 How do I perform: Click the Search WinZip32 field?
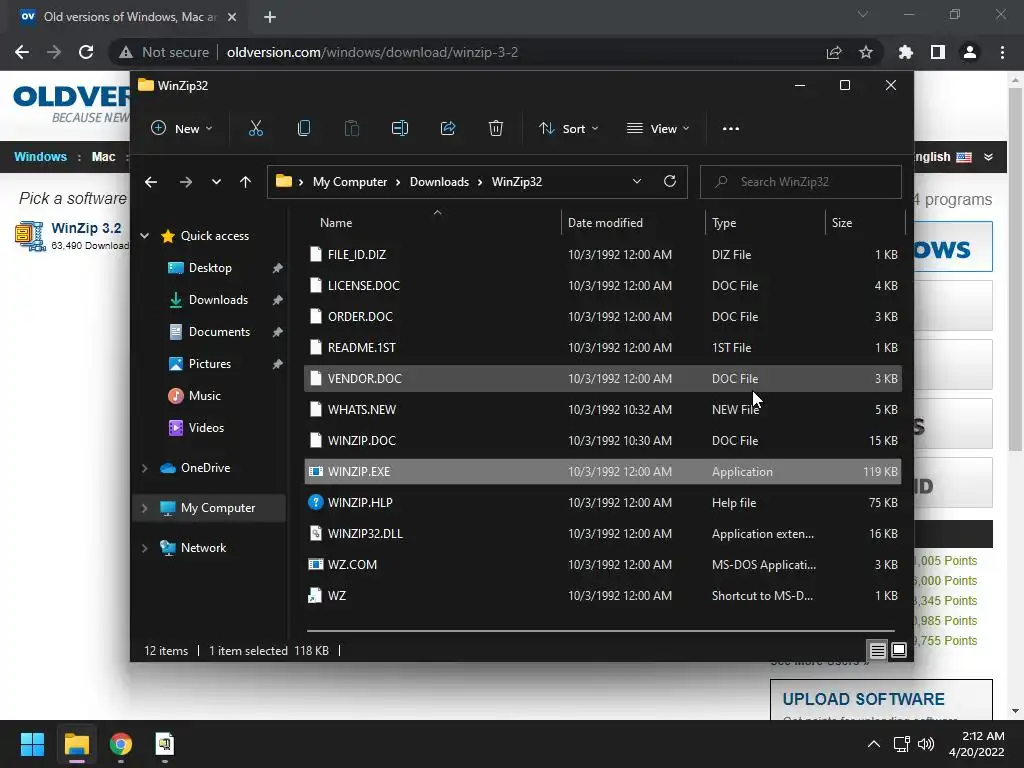click(x=801, y=182)
